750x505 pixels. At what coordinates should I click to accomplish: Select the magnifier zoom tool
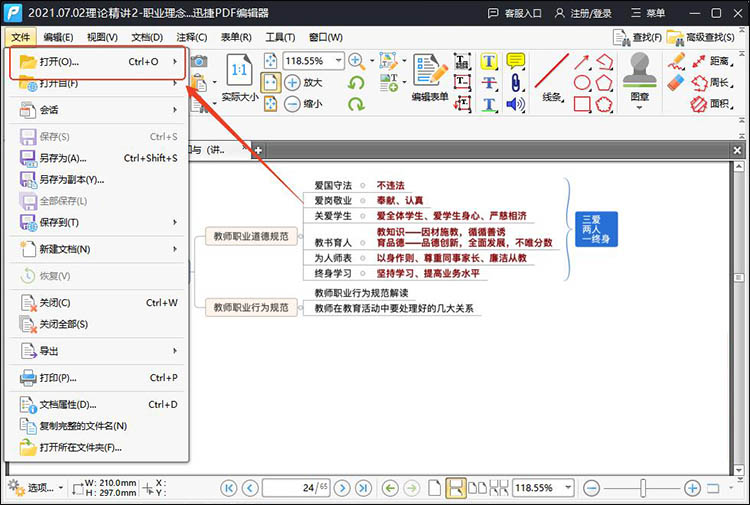pyautogui.click(x=356, y=61)
